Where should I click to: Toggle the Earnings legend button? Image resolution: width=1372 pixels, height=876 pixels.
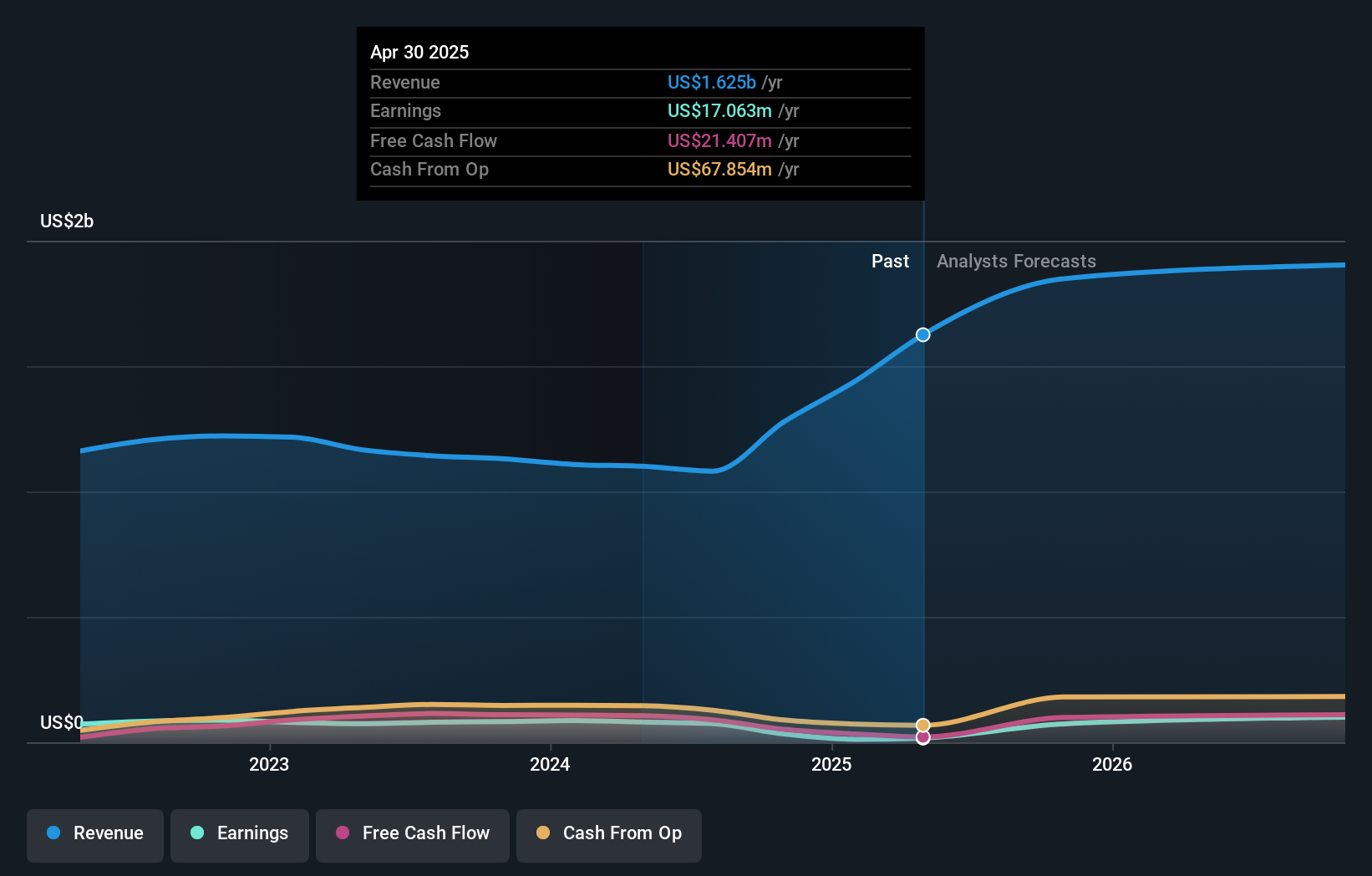click(240, 835)
